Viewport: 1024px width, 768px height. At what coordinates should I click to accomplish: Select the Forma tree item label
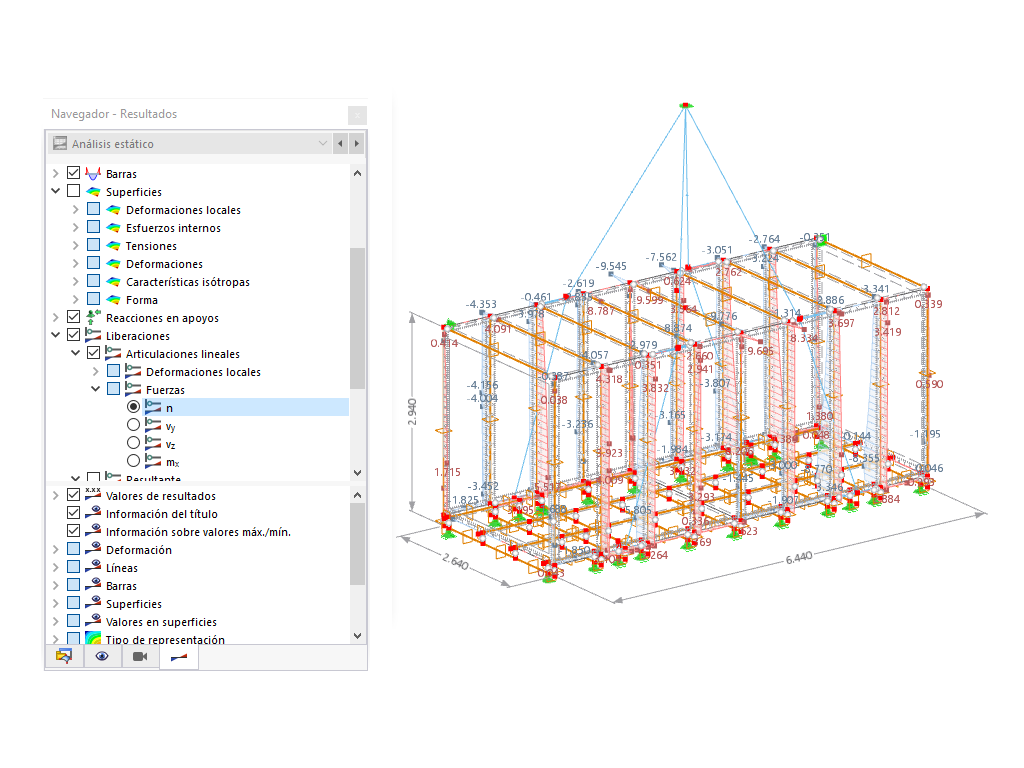[x=142, y=300]
